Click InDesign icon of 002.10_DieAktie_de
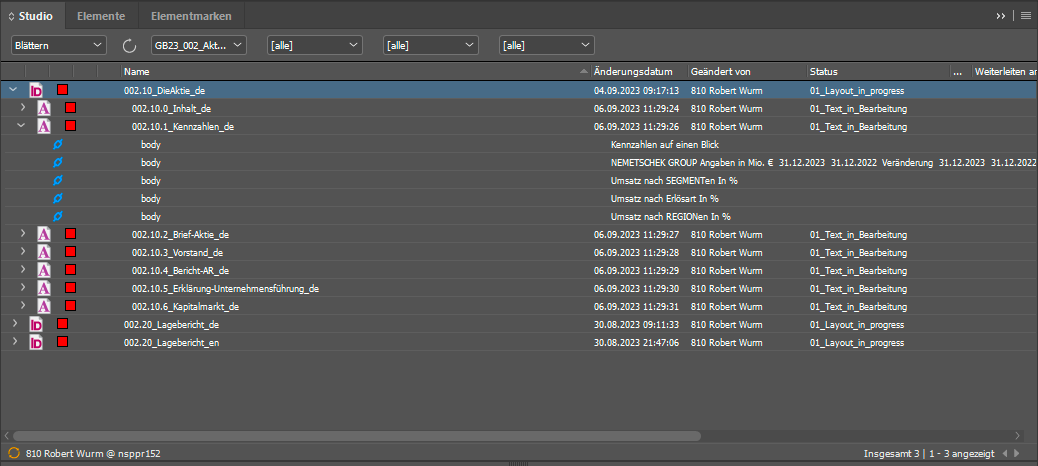The width and height of the screenshot is (1038, 466). click(x=37, y=91)
